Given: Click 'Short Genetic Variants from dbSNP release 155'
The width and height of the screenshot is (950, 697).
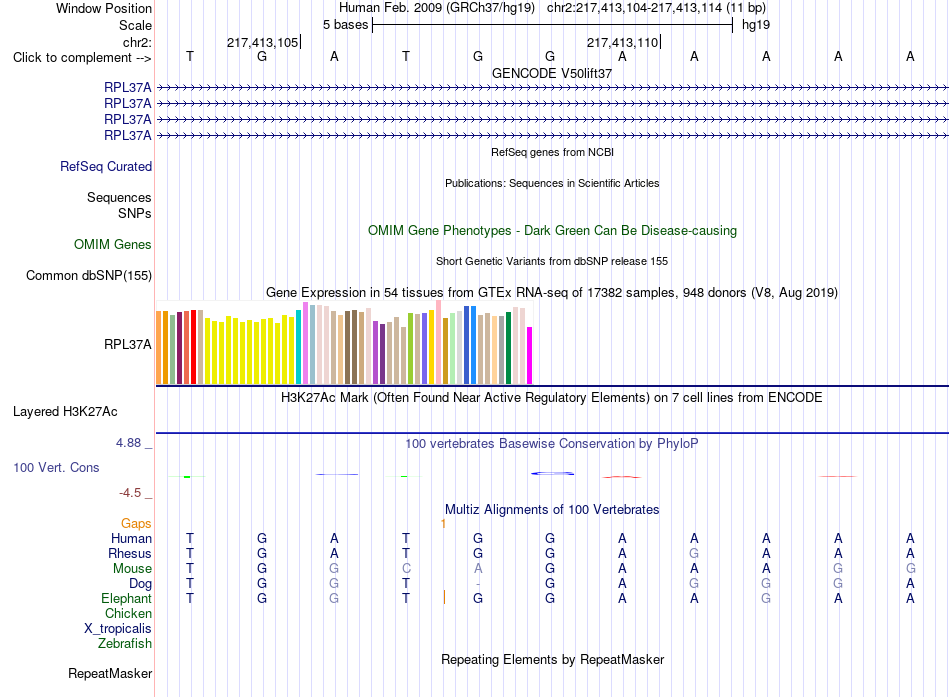Looking at the screenshot, I should pos(552,261).
